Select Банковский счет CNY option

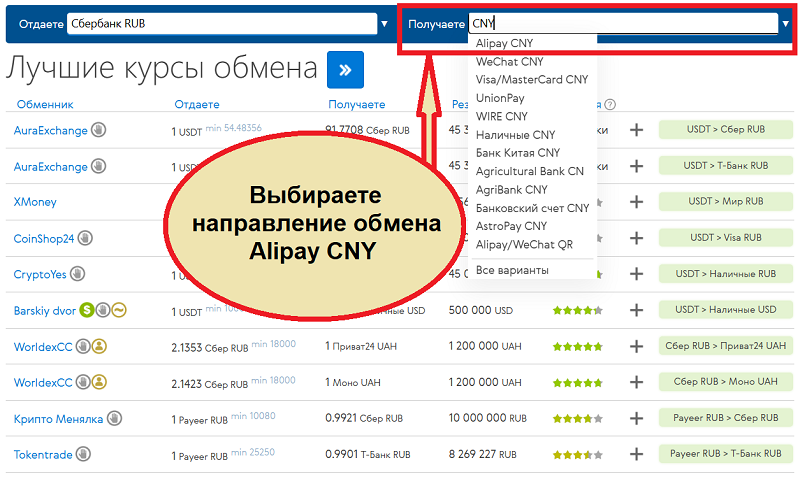[532, 208]
